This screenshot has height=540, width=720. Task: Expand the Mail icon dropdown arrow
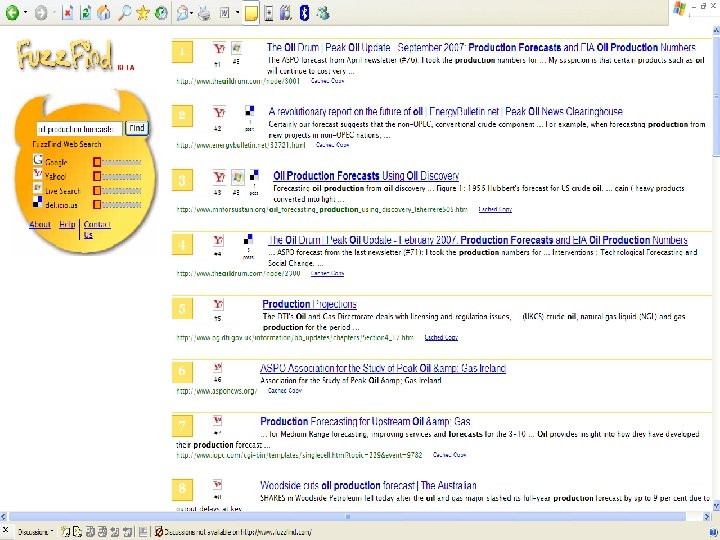[x=191, y=13]
